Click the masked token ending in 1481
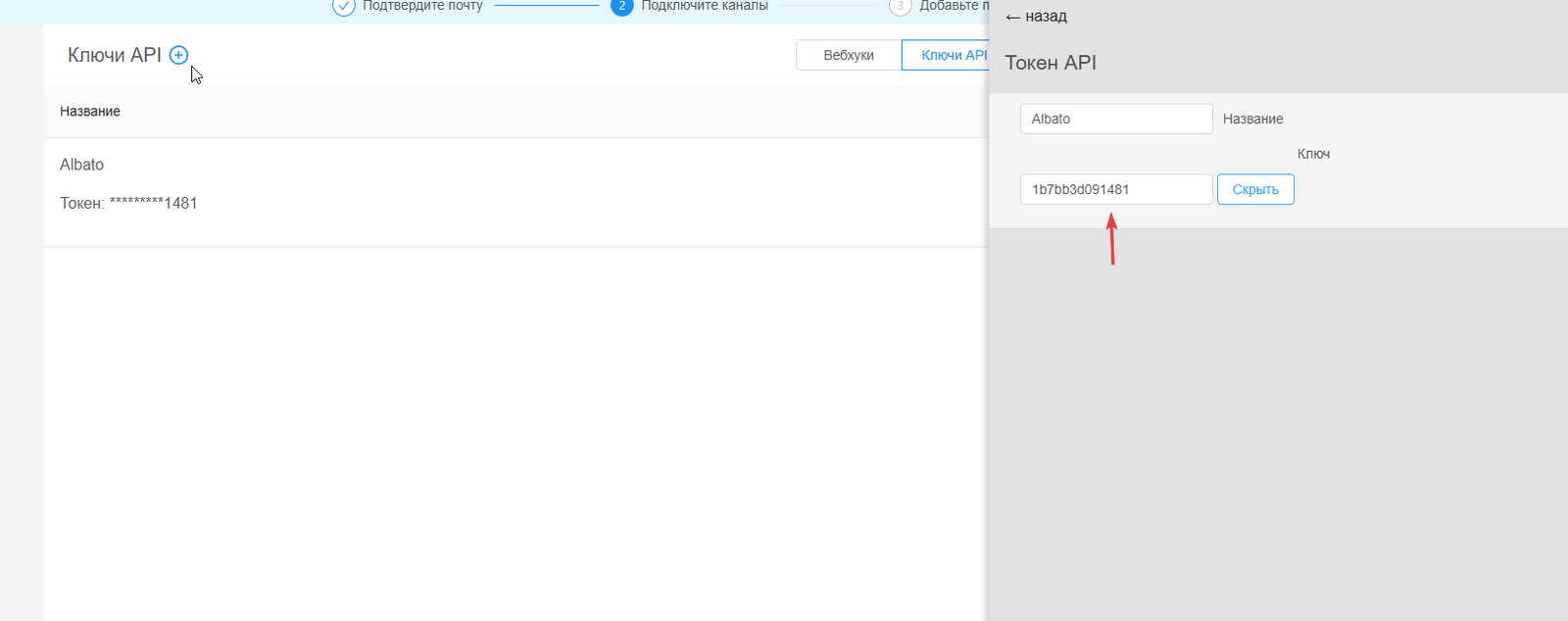 click(153, 204)
